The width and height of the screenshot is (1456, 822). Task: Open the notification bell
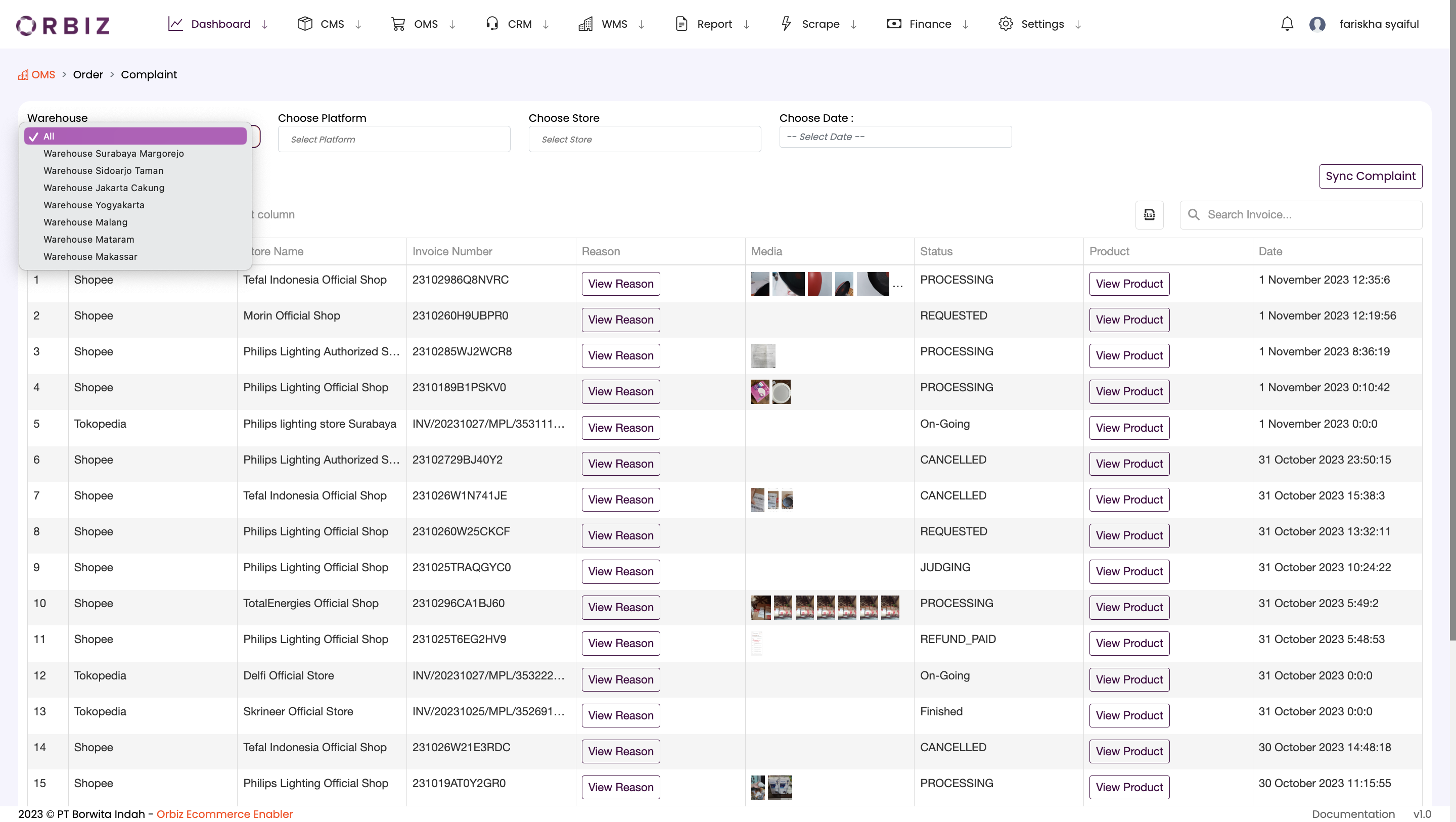click(1287, 24)
